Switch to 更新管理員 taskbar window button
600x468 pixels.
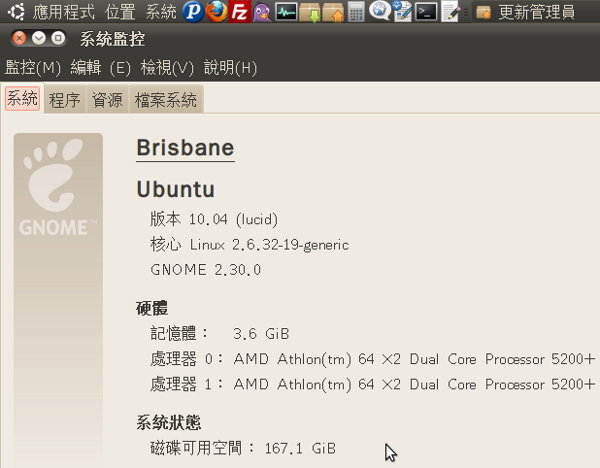coord(536,12)
